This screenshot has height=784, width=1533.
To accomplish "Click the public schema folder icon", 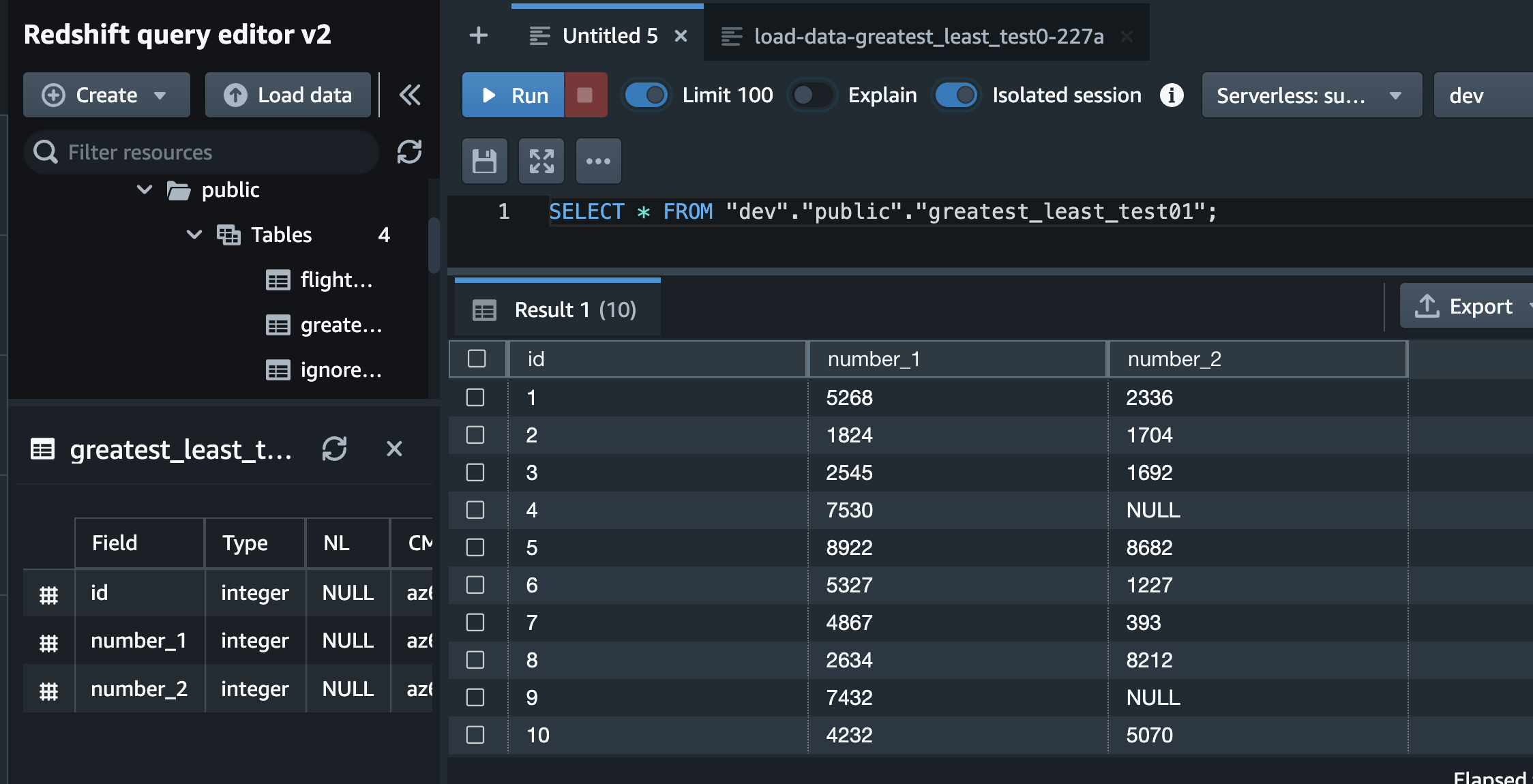I will pos(179,190).
